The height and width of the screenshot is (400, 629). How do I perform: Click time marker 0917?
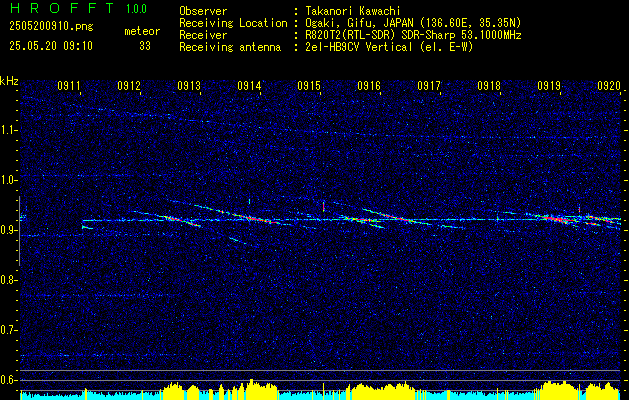429,85
